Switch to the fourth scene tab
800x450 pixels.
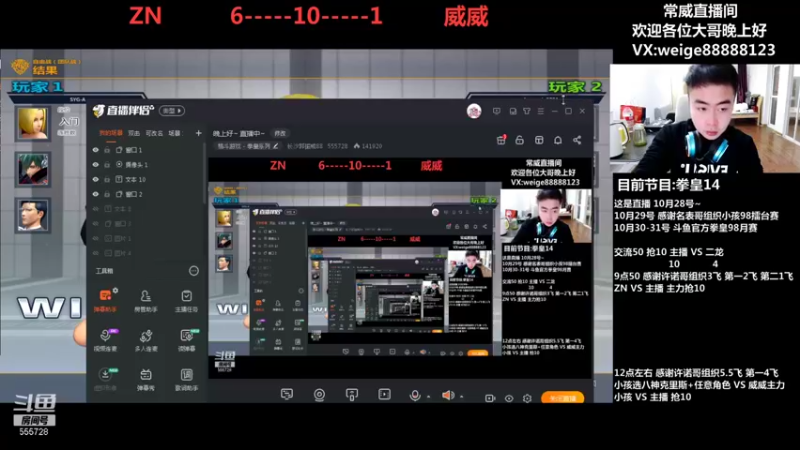click(x=174, y=133)
